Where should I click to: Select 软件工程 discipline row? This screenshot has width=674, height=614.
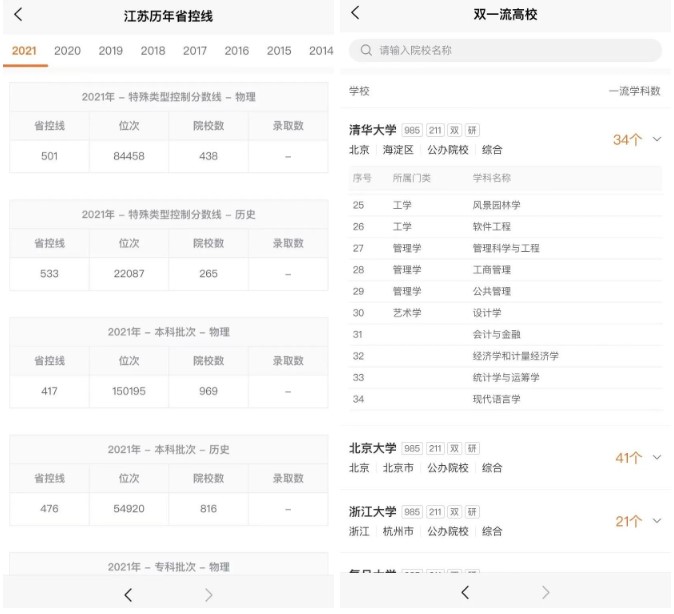click(491, 227)
